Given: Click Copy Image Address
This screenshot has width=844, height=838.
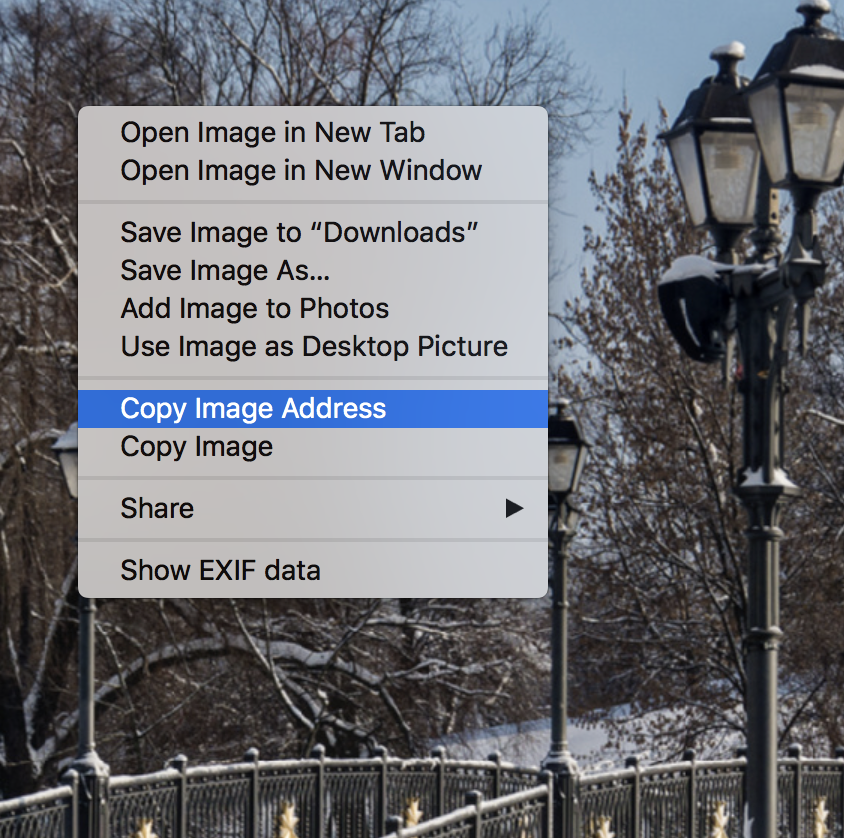Looking at the screenshot, I should (313, 409).
